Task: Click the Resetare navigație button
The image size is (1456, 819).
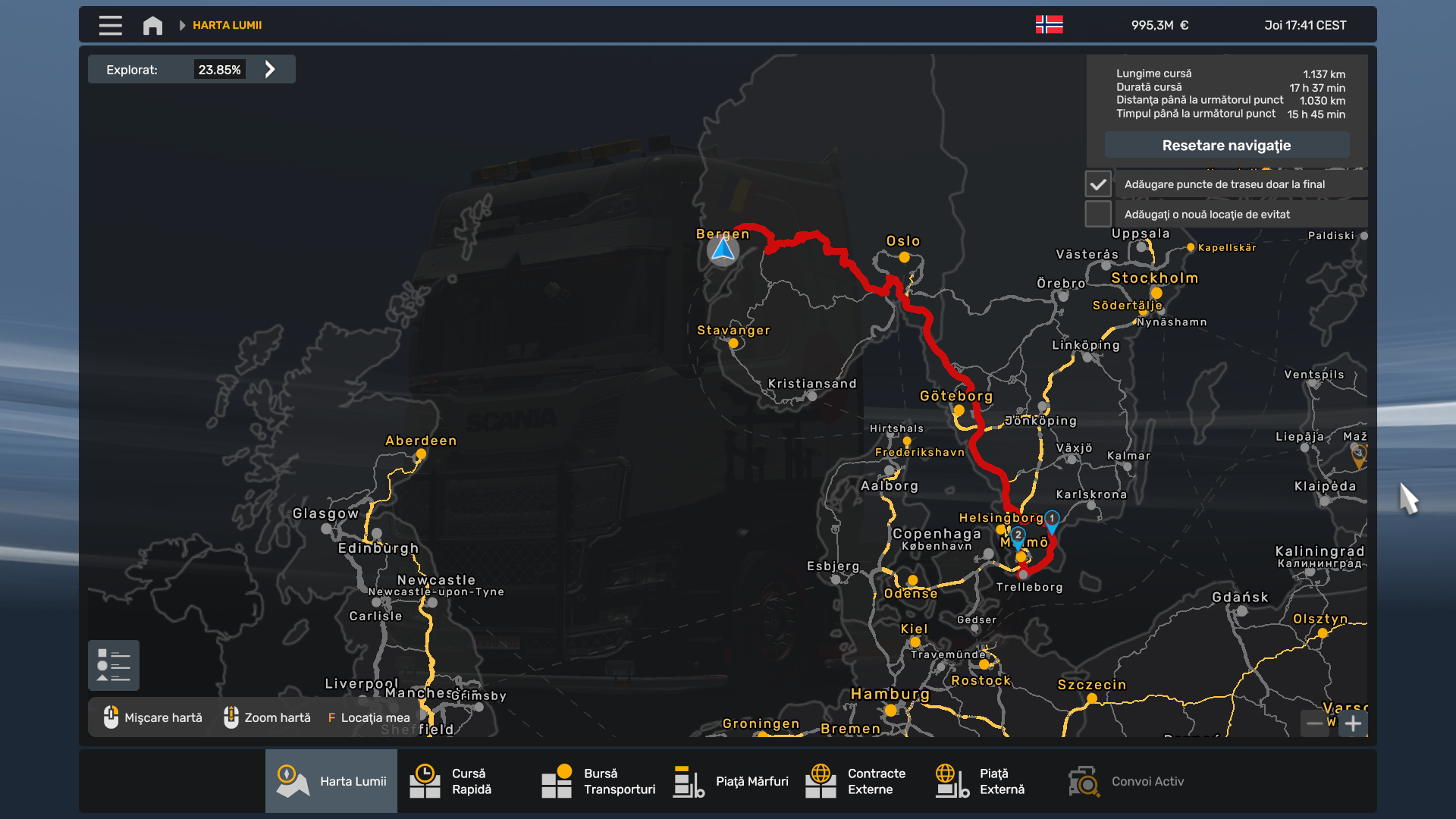Action: click(x=1226, y=145)
